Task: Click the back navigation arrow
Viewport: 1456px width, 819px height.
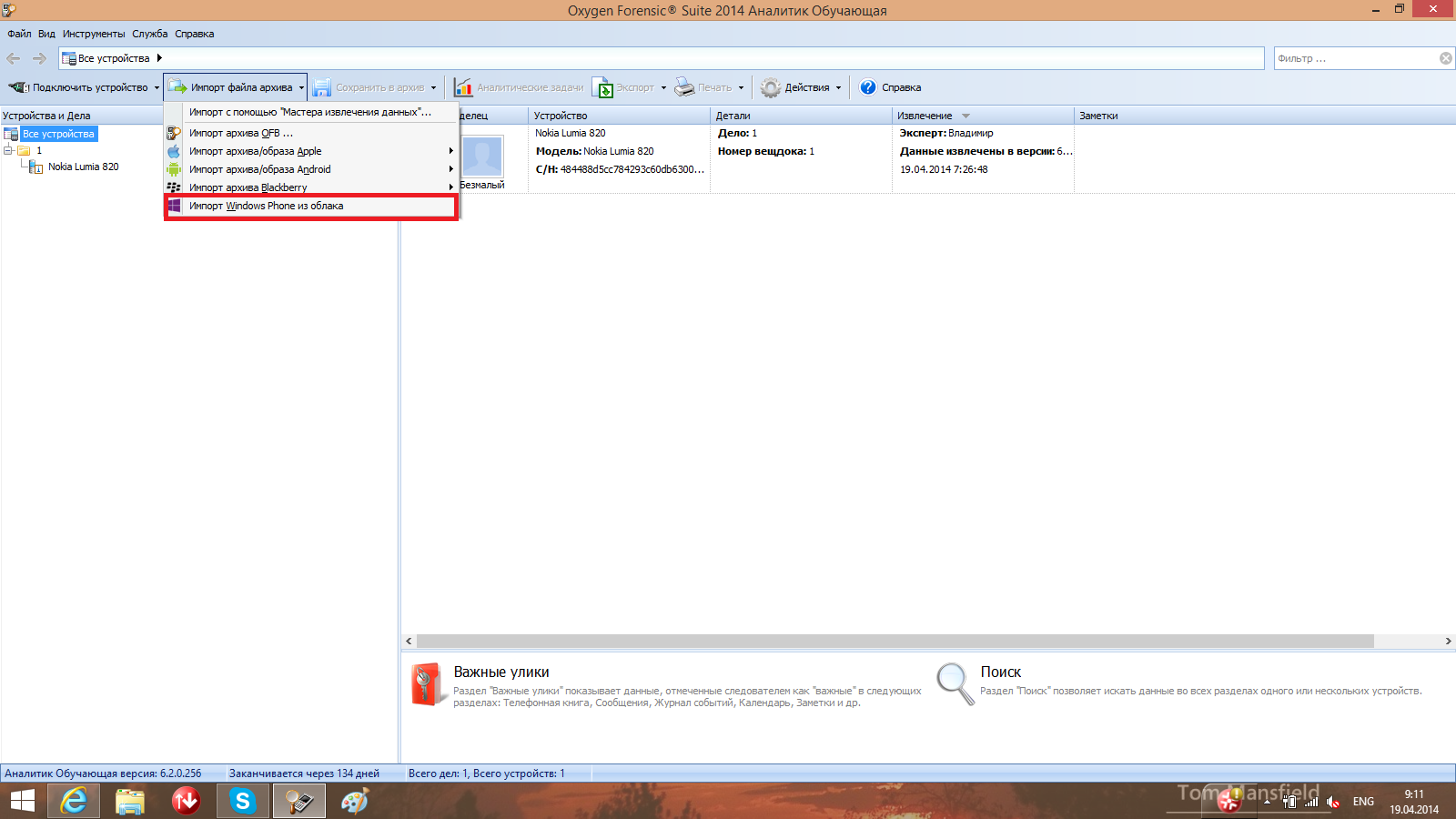Action: click(x=14, y=58)
